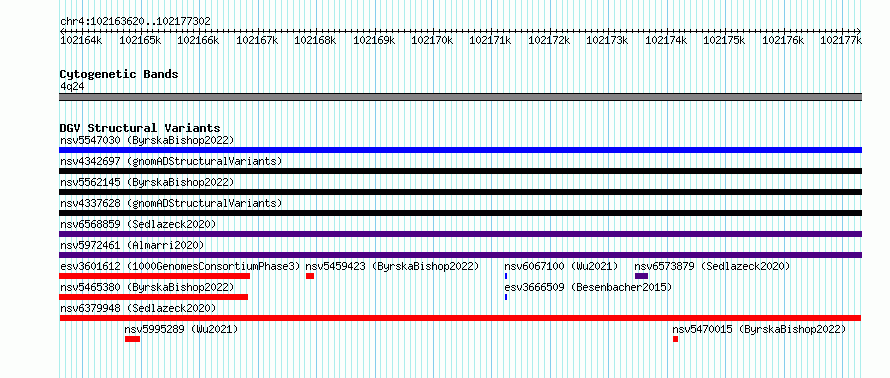Click the 102169k ruler tick label

[374, 40]
